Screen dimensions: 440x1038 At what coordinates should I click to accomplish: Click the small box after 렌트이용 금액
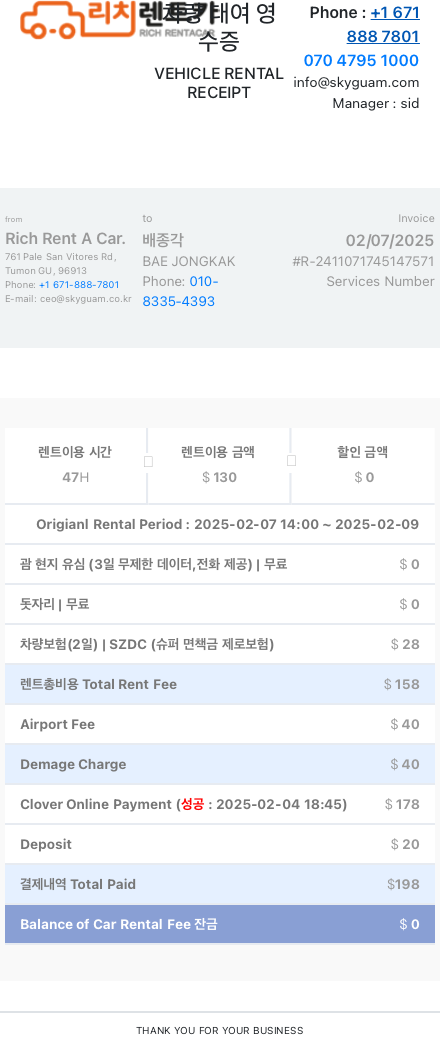point(291,461)
